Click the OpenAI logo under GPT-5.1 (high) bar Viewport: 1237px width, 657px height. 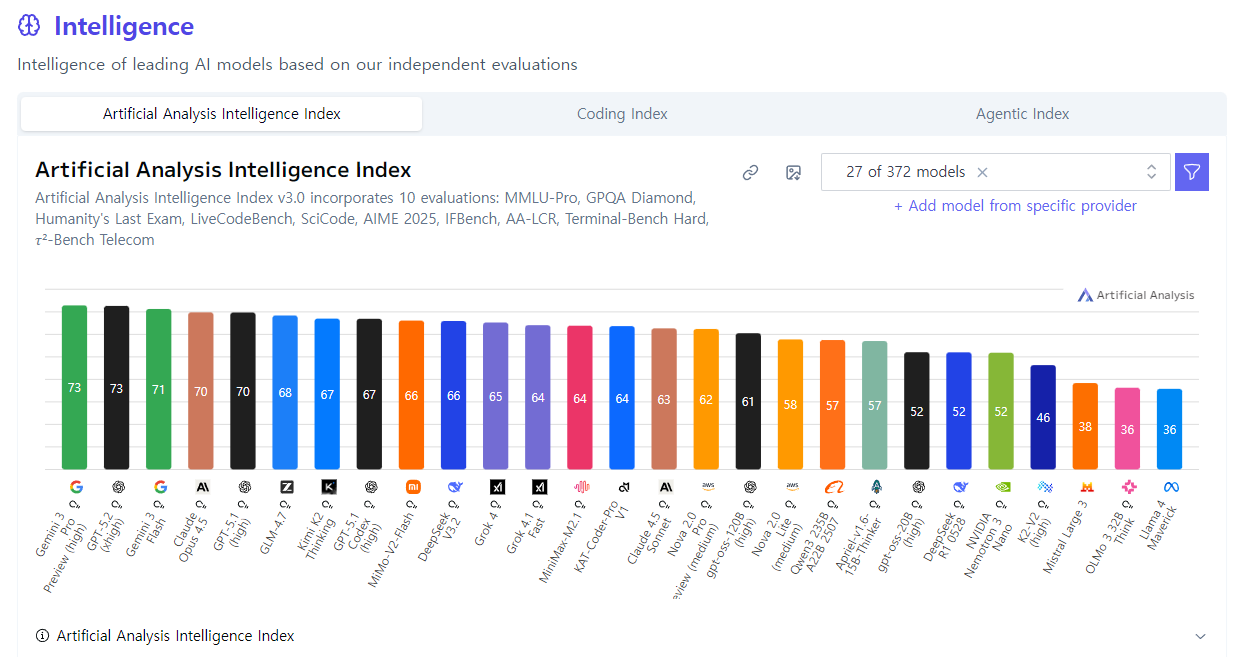[x=243, y=487]
